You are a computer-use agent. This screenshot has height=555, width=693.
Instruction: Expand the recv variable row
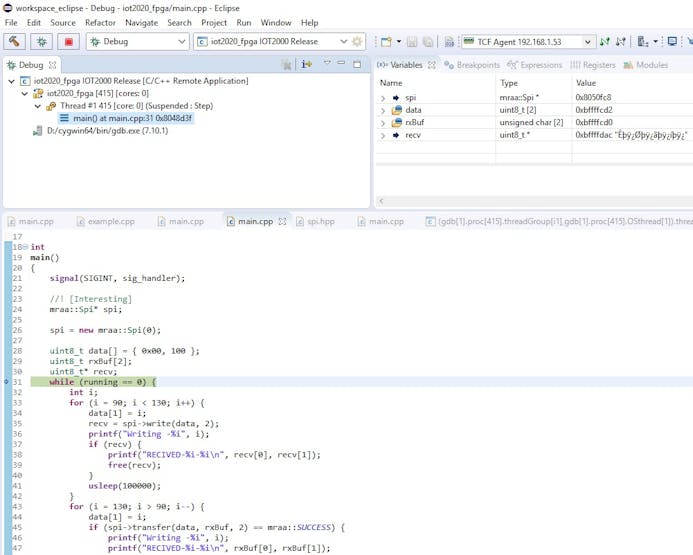point(383,134)
